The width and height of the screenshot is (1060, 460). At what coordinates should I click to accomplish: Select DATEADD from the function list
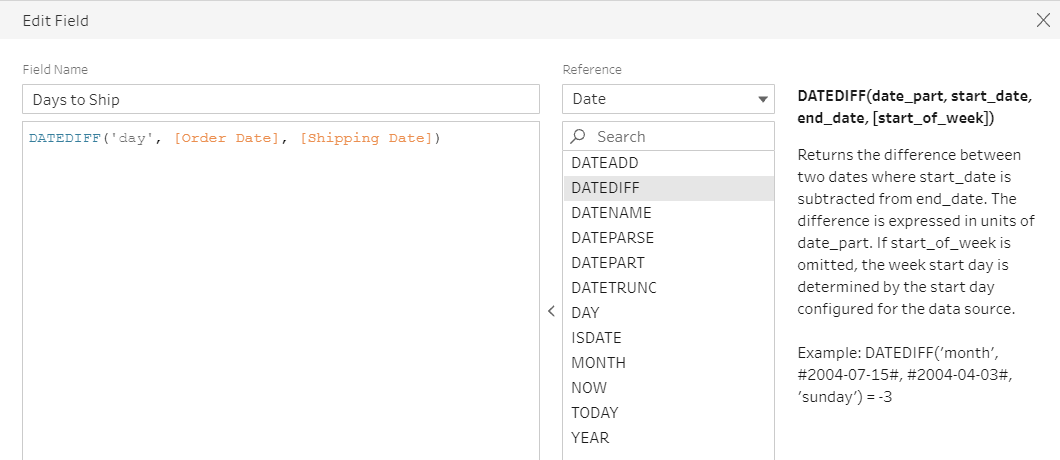(x=604, y=162)
